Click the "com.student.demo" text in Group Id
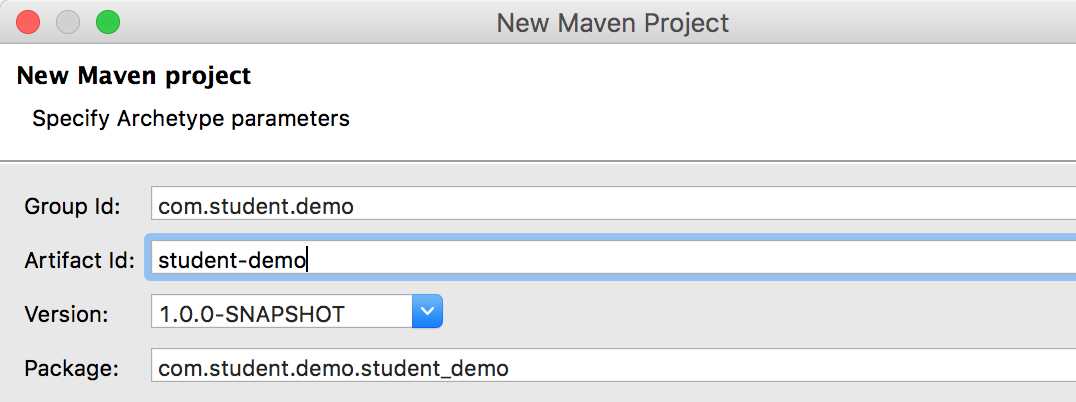The height and width of the screenshot is (402, 1076). pyautogui.click(x=256, y=207)
